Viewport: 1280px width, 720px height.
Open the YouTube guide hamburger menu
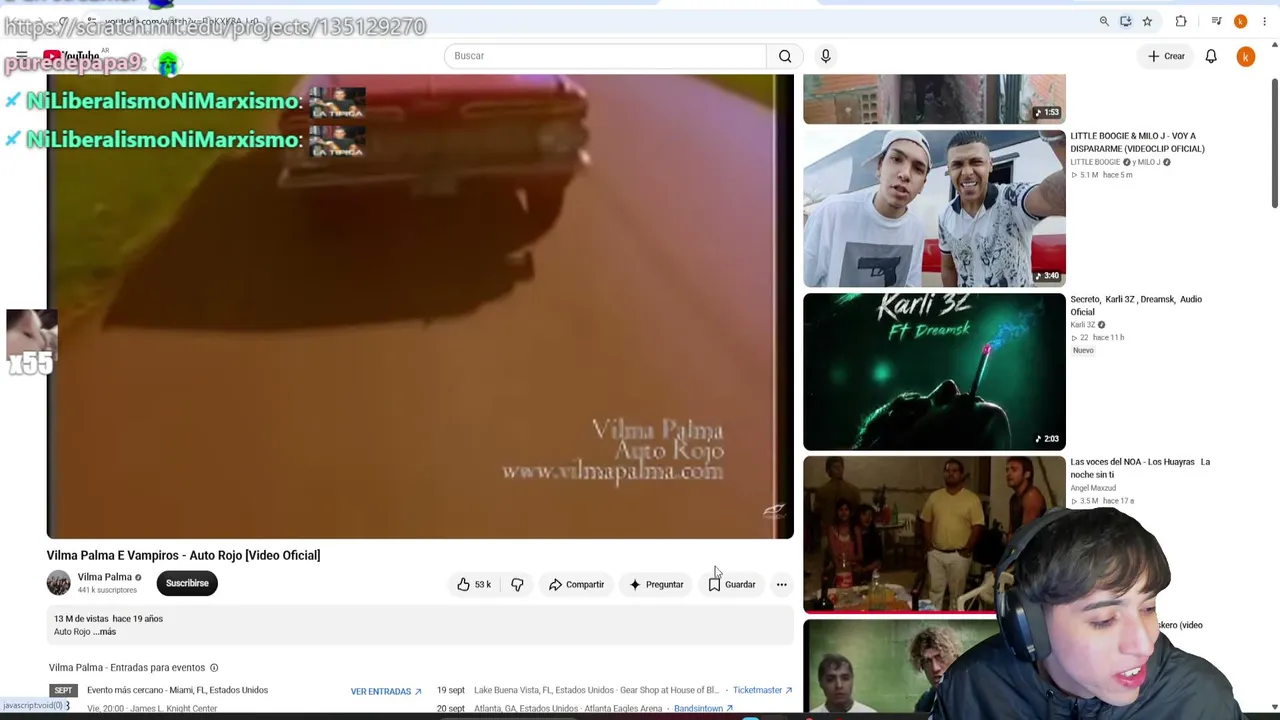coord(22,56)
